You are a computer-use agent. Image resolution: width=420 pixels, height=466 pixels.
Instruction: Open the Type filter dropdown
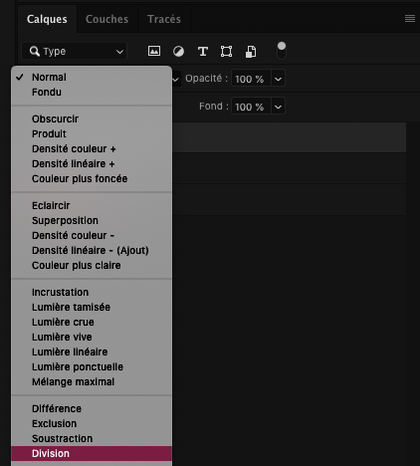click(x=74, y=51)
